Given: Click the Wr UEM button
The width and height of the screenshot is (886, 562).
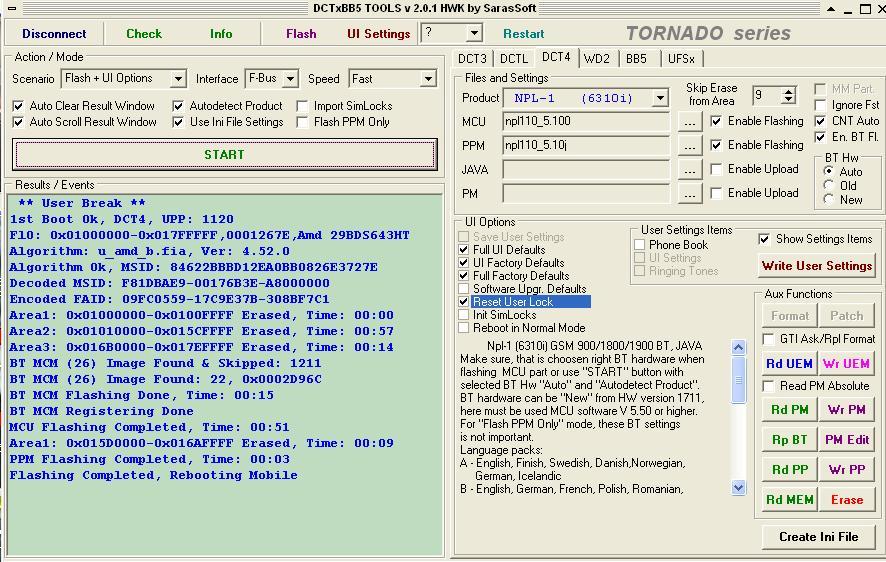Looking at the screenshot, I should [846, 364].
